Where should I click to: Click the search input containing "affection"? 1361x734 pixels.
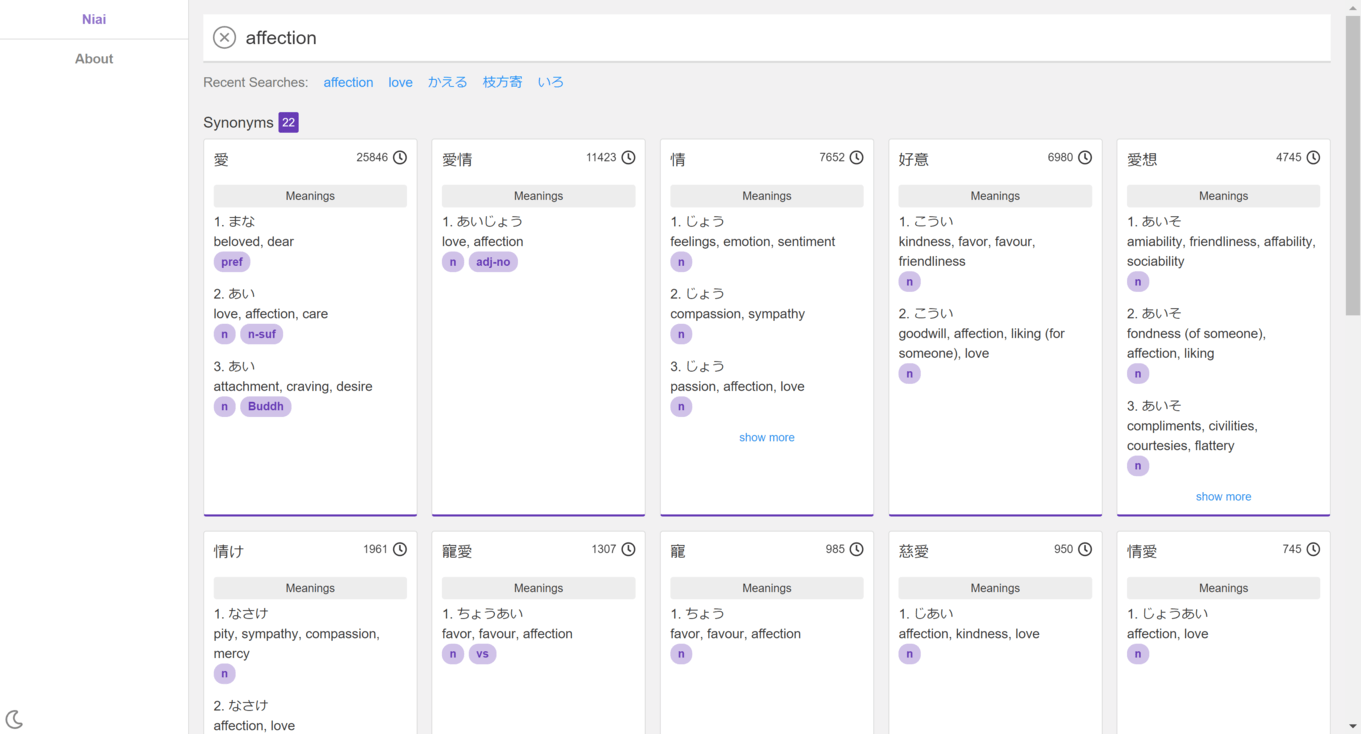pos(780,38)
